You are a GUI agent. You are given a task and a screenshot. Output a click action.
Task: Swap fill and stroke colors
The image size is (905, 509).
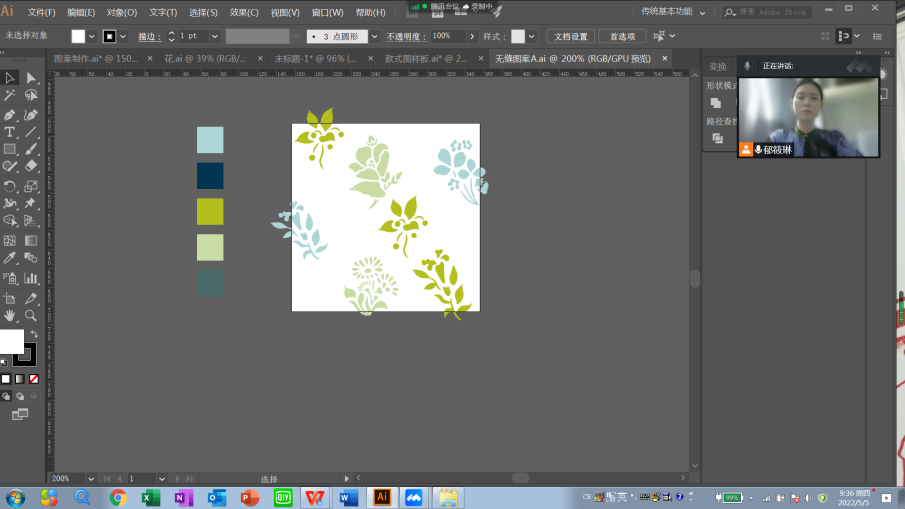click(x=33, y=334)
